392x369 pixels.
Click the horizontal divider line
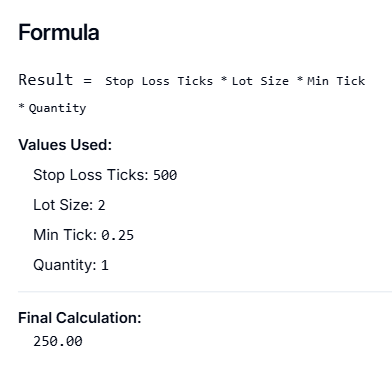click(x=205, y=292)
